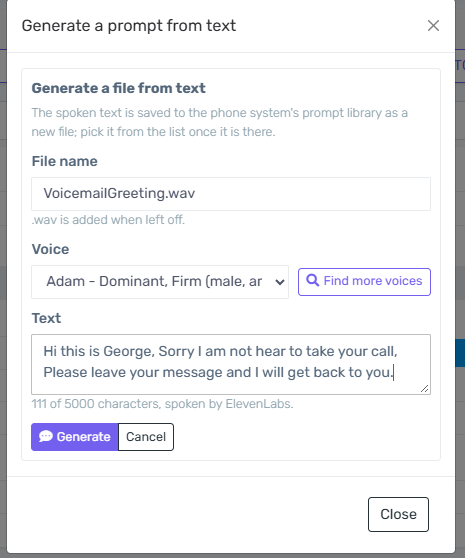Dismiss the dialog with the X icon
Image resolution: width=465 pixels, height=558 pixels.
click(433, 26)
